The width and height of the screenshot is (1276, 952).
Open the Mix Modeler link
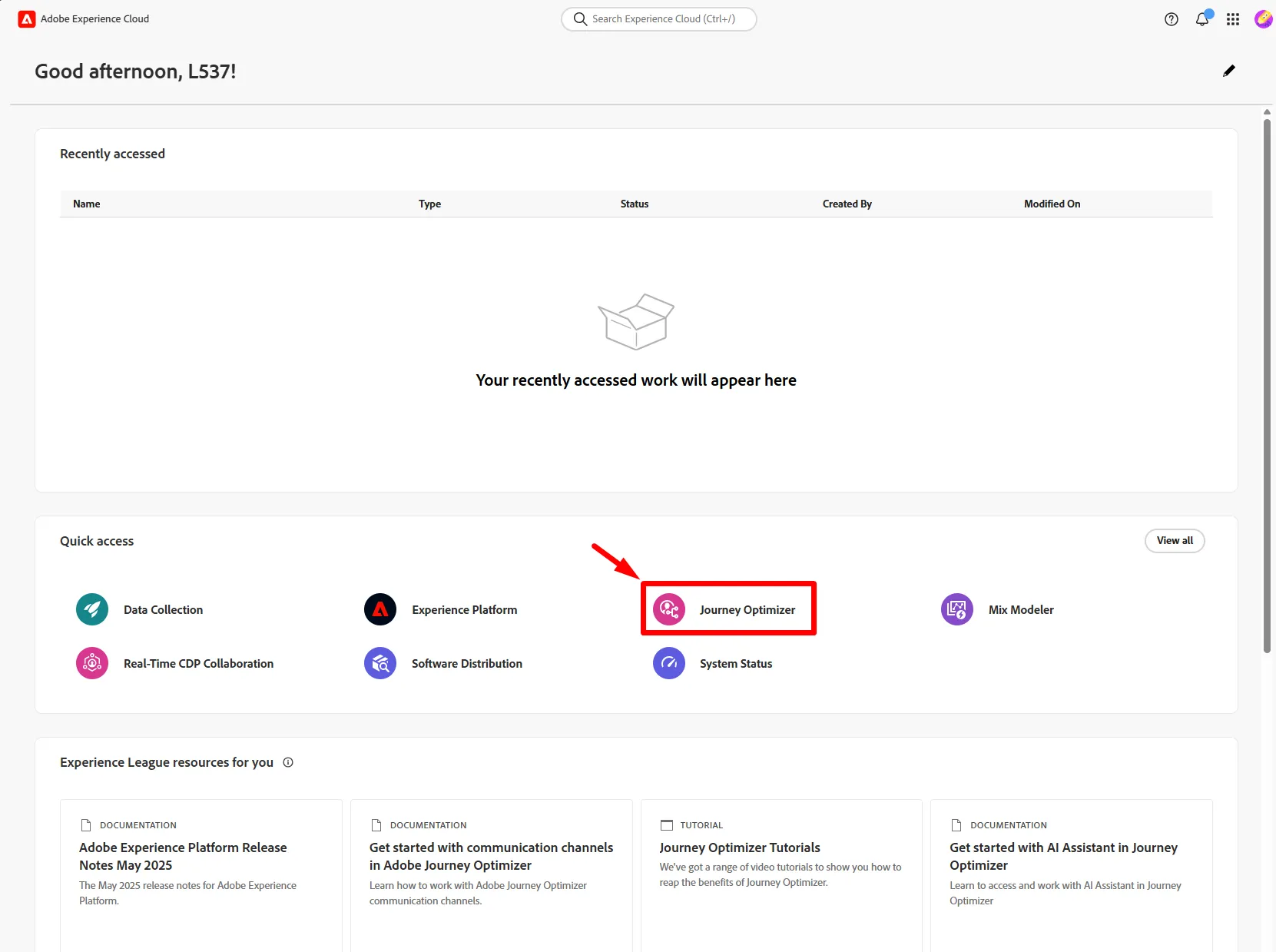(x=1021, y=609)
